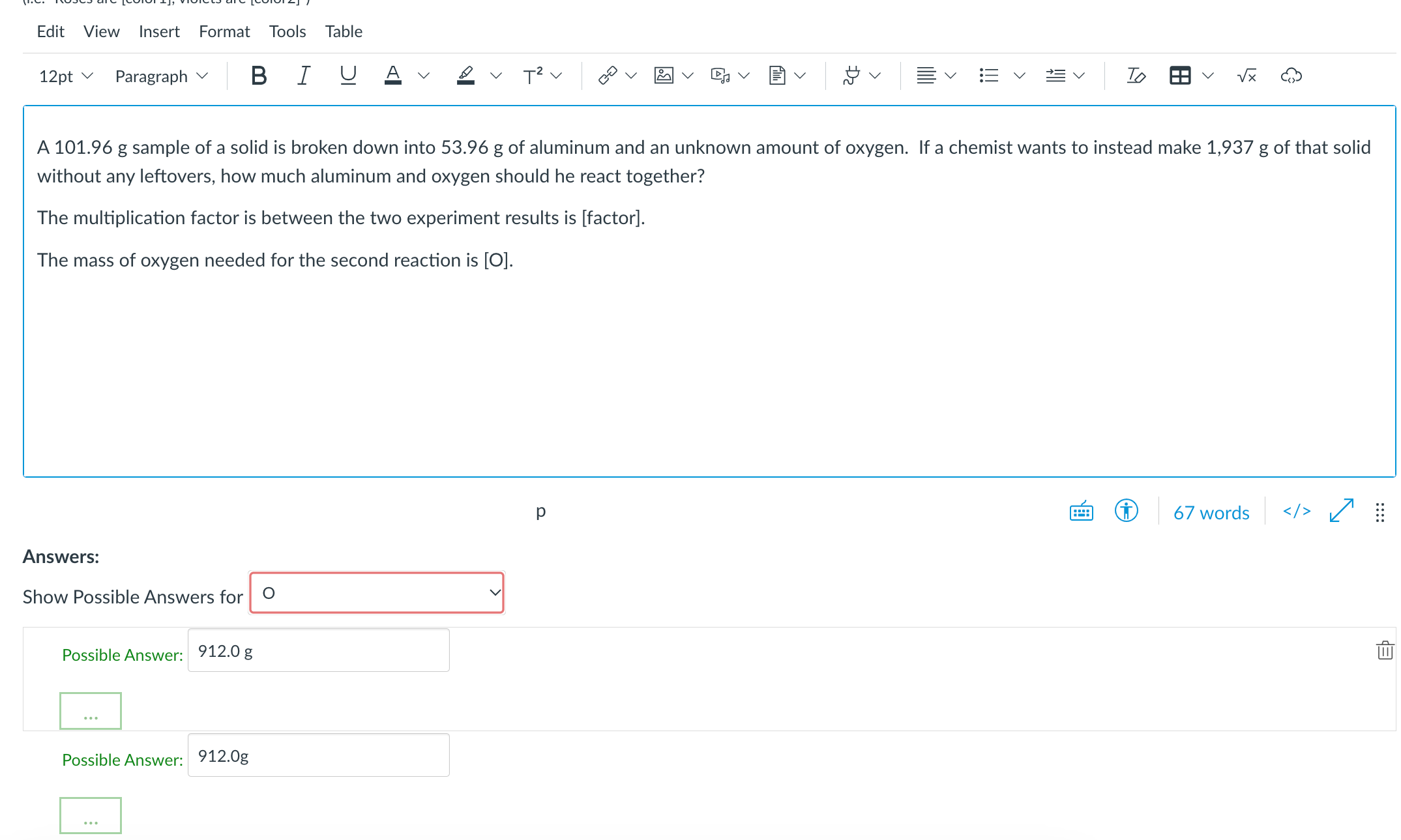
Task: Open the Tools menu
Action: [288, 31]
